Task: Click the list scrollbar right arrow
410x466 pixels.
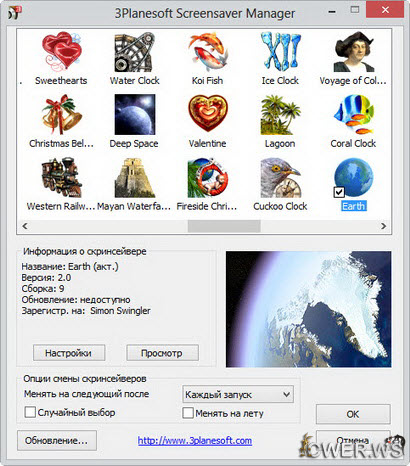Action: (x=383, y=226)
